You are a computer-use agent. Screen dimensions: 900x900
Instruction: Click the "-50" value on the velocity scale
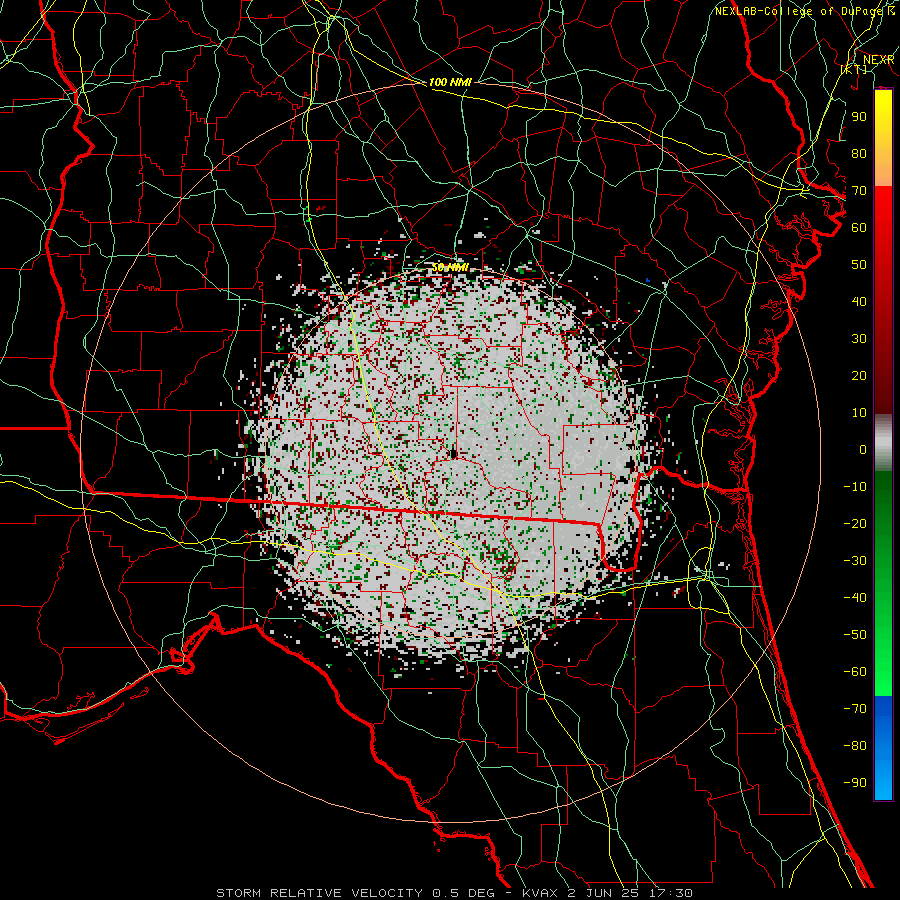coord(855,634)
